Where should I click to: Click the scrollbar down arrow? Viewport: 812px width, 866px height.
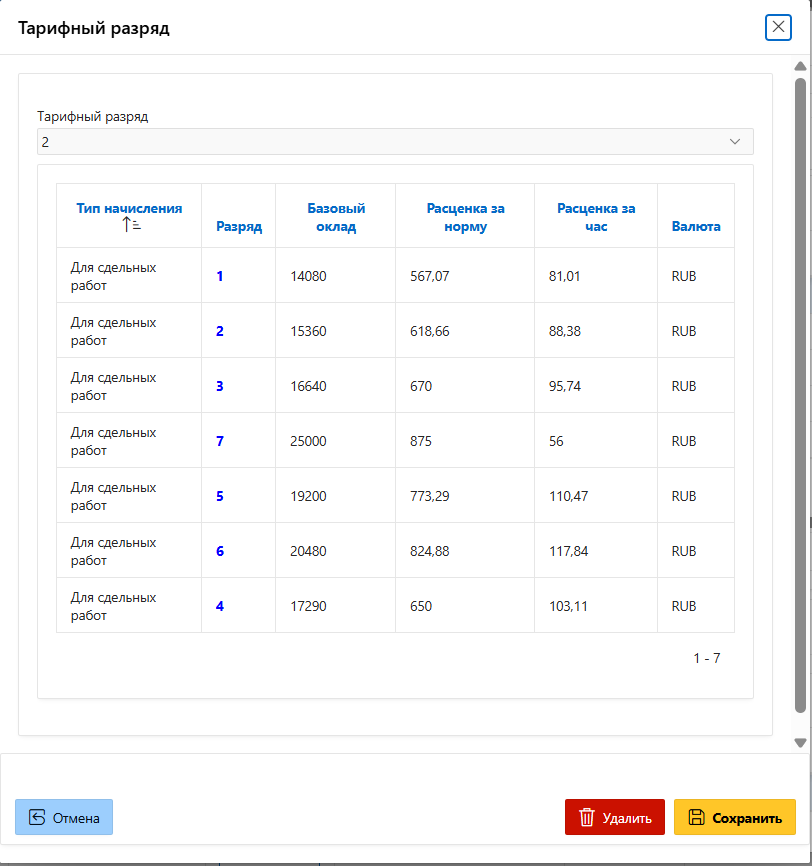pyautogui.click(x=800, y=743)
